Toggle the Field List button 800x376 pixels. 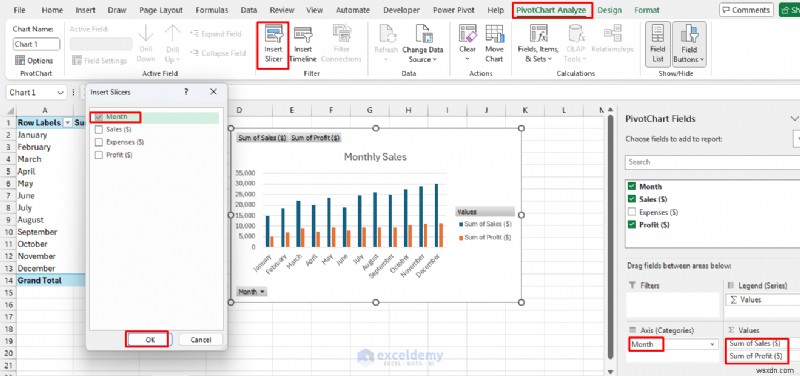tap(658, 44)
